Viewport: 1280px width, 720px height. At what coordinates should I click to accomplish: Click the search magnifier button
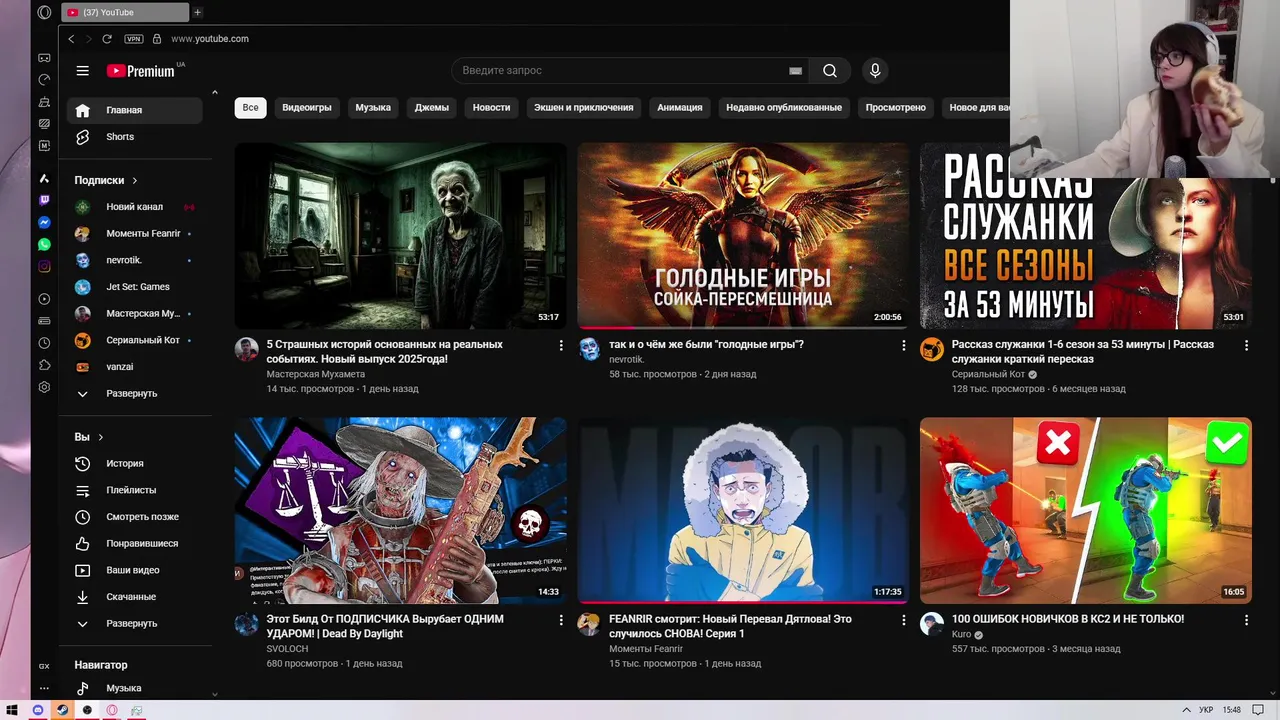coord(830,71)
